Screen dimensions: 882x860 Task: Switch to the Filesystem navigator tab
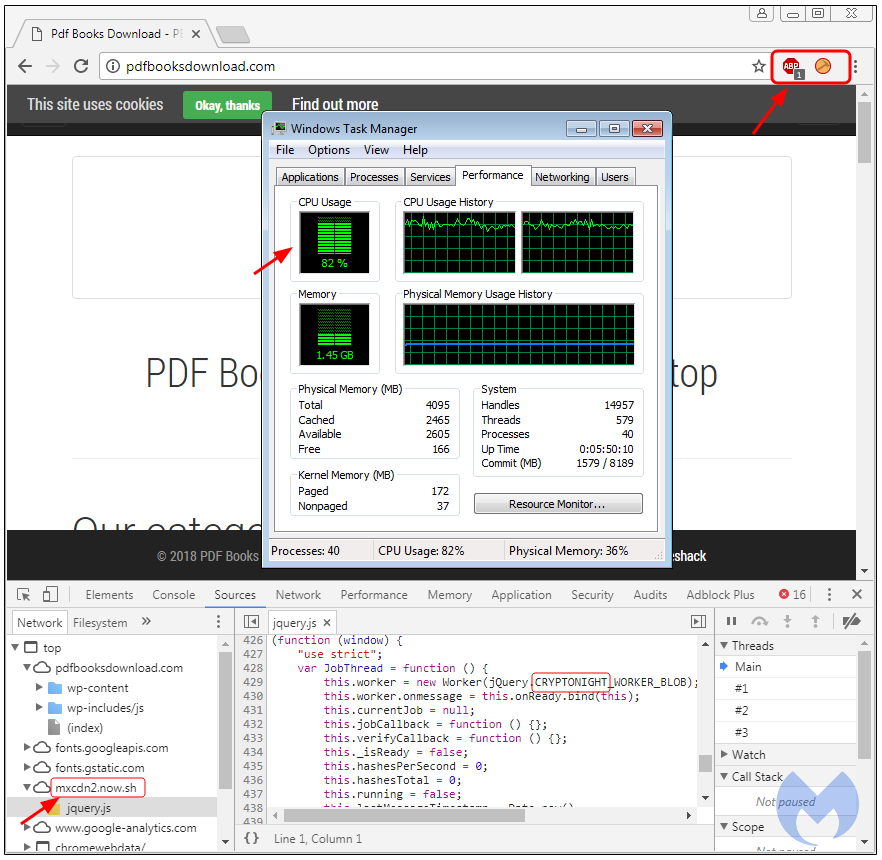tap(100, 623)
